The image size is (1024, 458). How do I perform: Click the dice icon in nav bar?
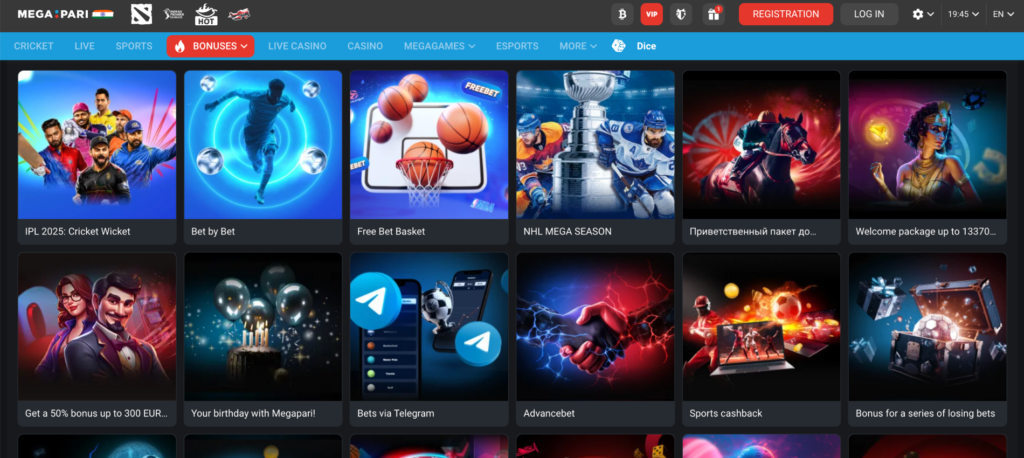point(618,46)
